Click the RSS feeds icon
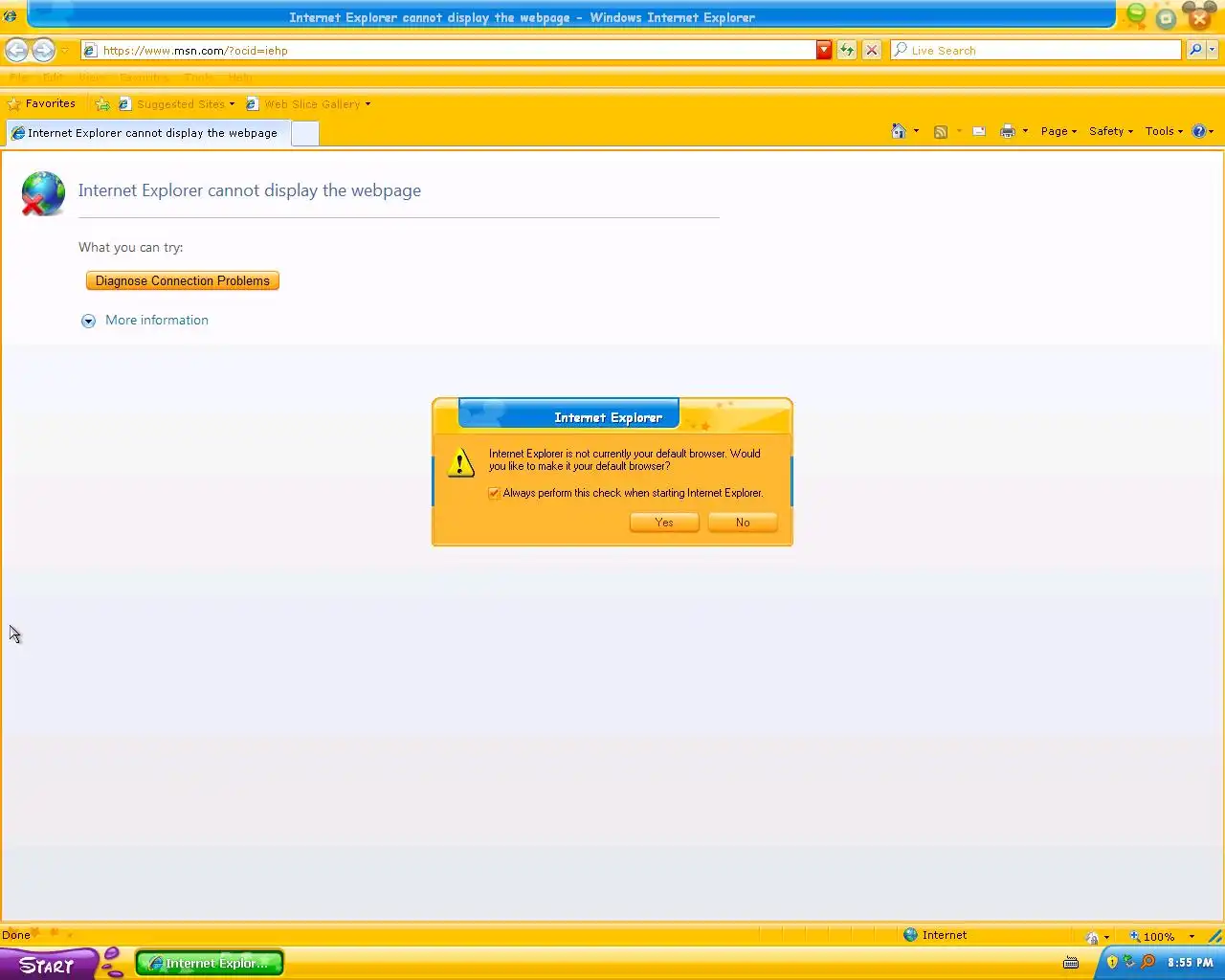The width and height of the screenshot is (1225, 980). [x=941, y=132]
